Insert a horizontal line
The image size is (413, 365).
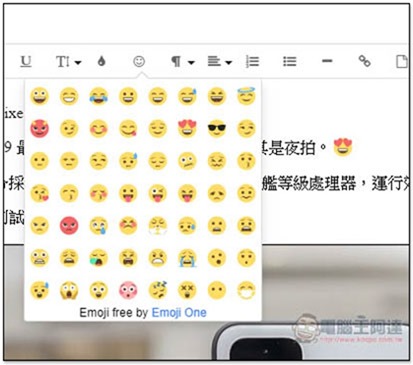click(x=327, y=61)
